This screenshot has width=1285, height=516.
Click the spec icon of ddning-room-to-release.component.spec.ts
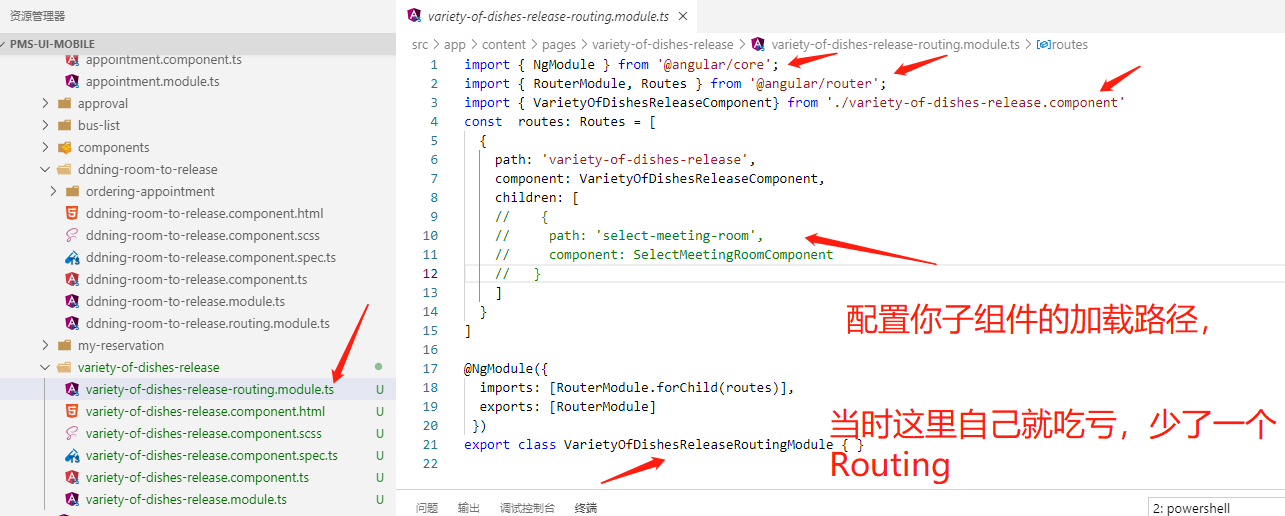pos(72,257)
